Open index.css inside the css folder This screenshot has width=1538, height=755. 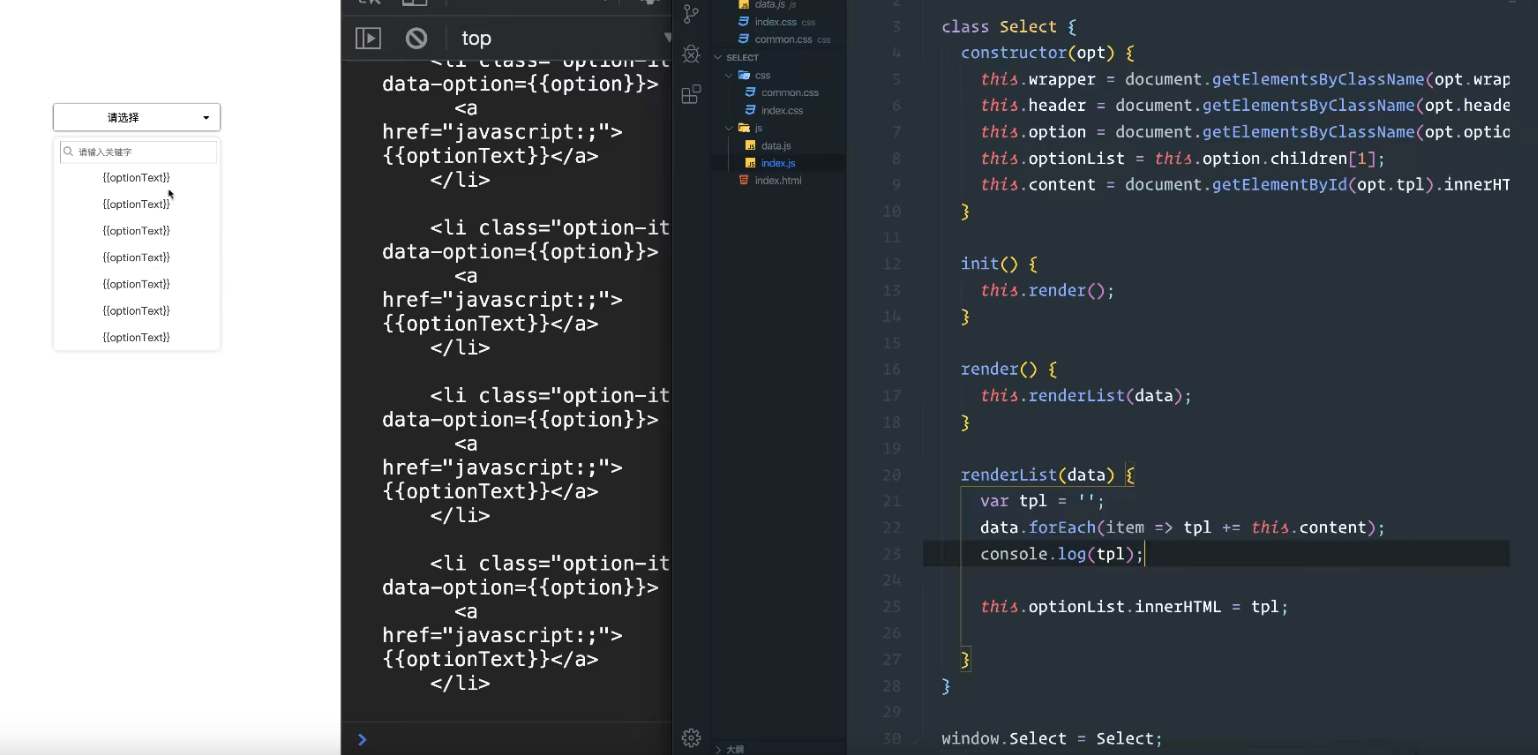[x=782, y=110]
